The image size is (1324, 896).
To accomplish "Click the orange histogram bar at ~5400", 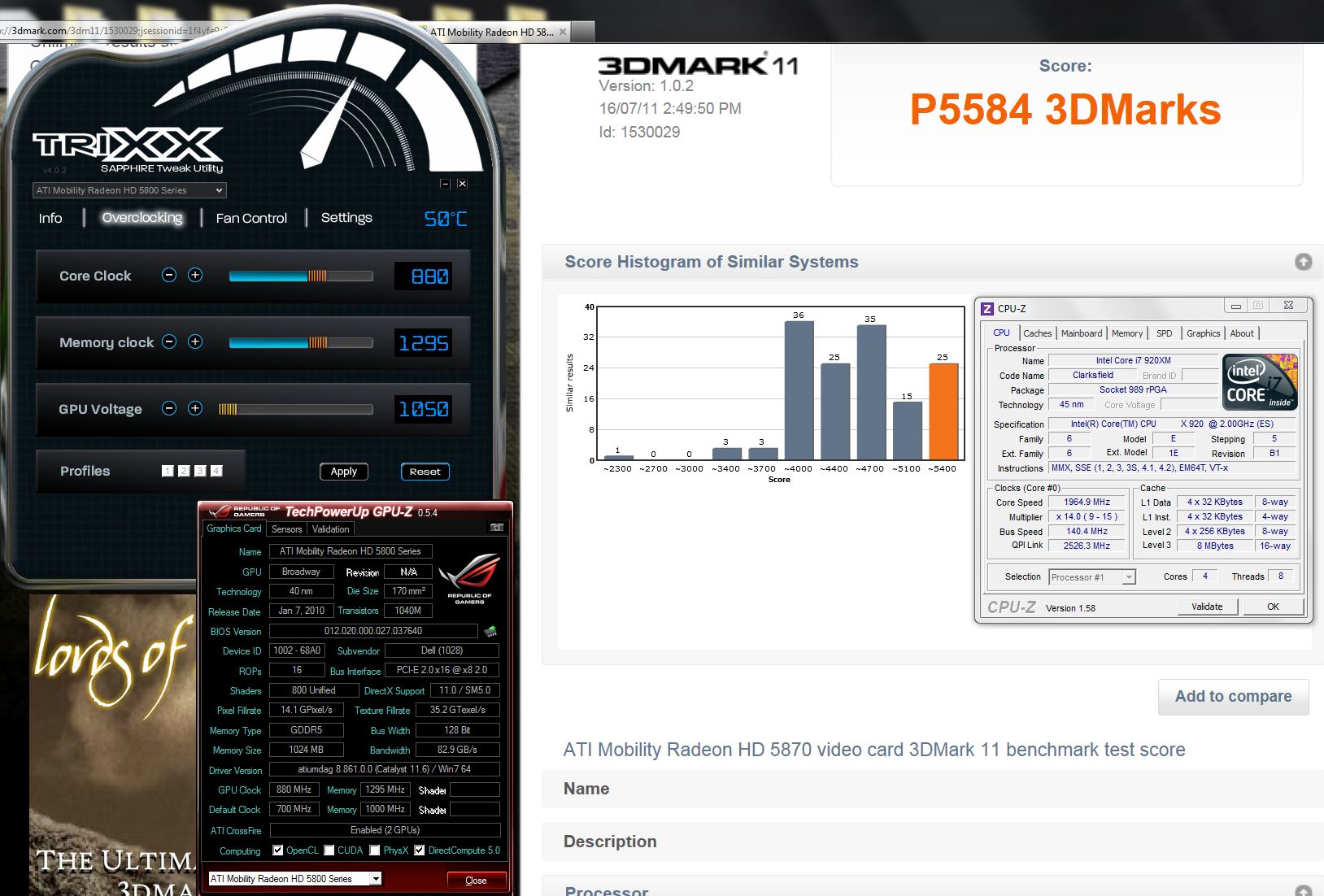I will 943,411.
